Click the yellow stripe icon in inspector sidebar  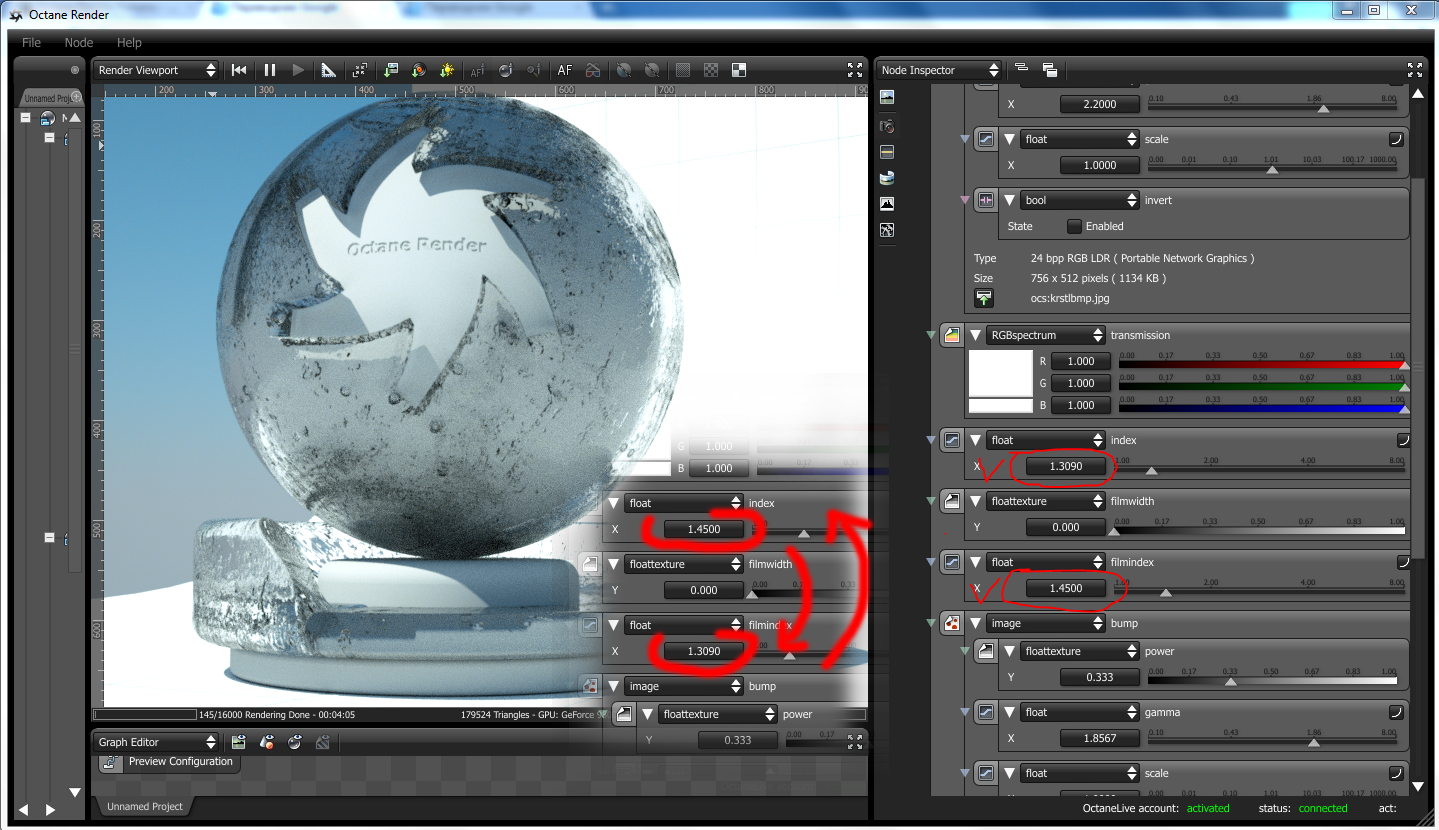[x=887, y=152]
